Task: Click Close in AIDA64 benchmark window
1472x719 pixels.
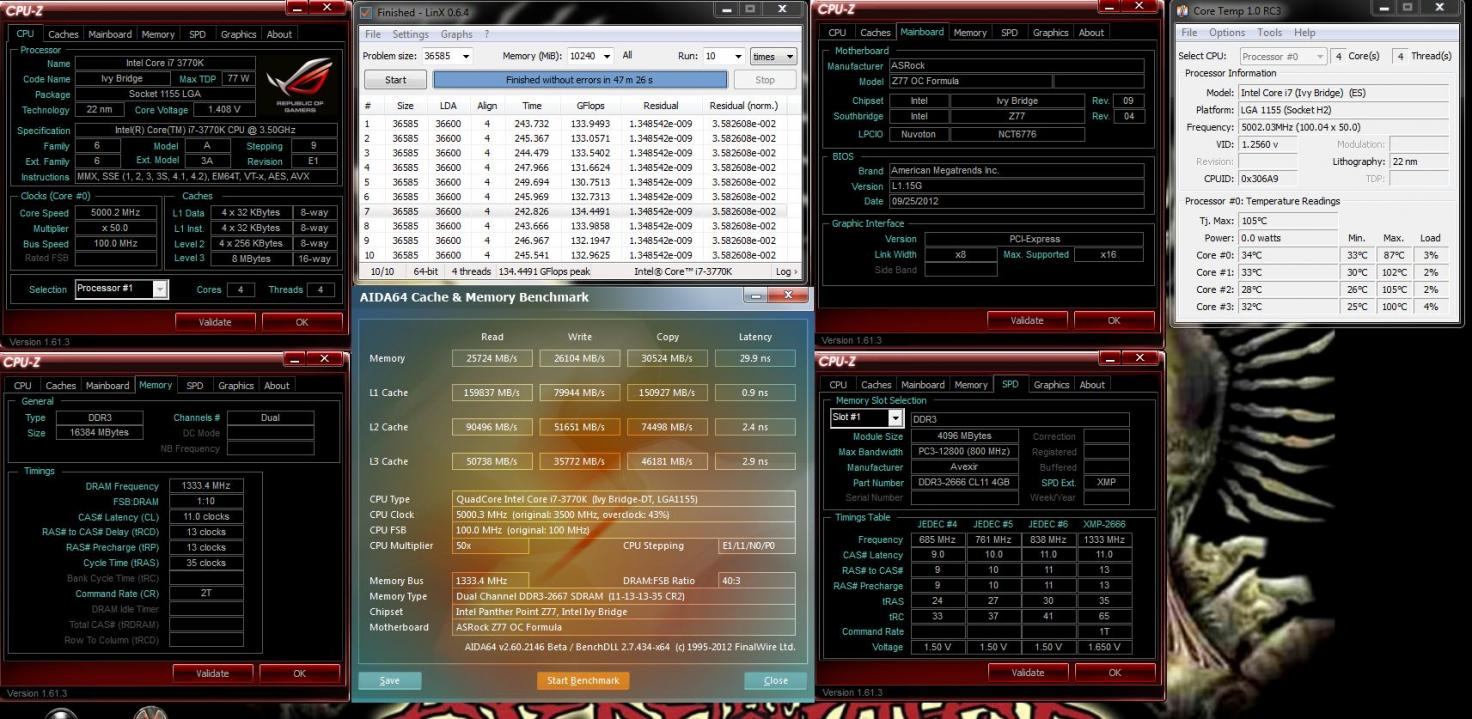Action: pyautogui.click(x=775, y=681)
